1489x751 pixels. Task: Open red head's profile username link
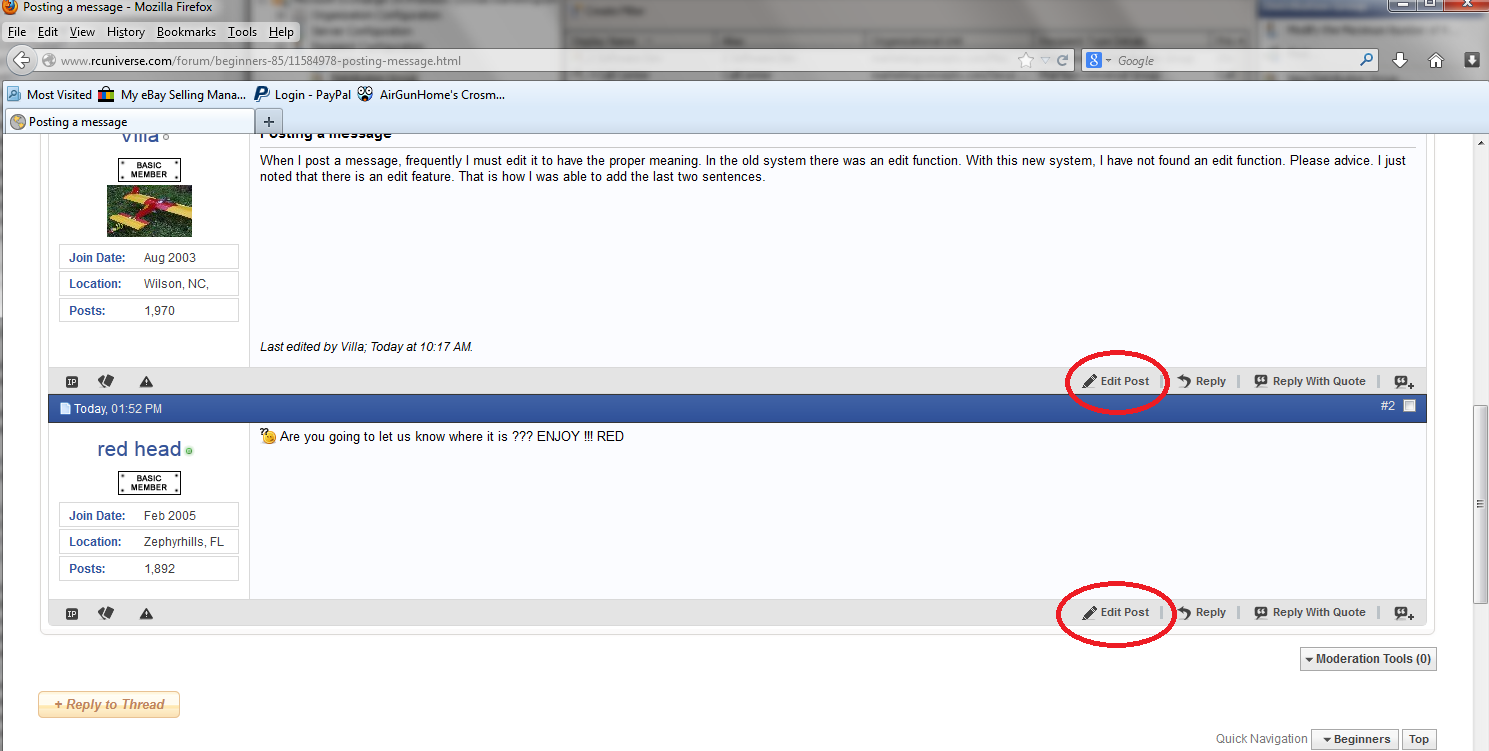click(x=139, y=449)
